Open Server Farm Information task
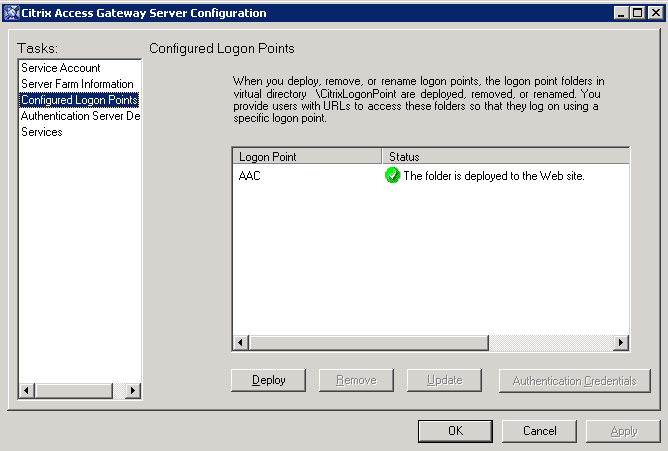The image size is (668, 451). pos(78,84)
